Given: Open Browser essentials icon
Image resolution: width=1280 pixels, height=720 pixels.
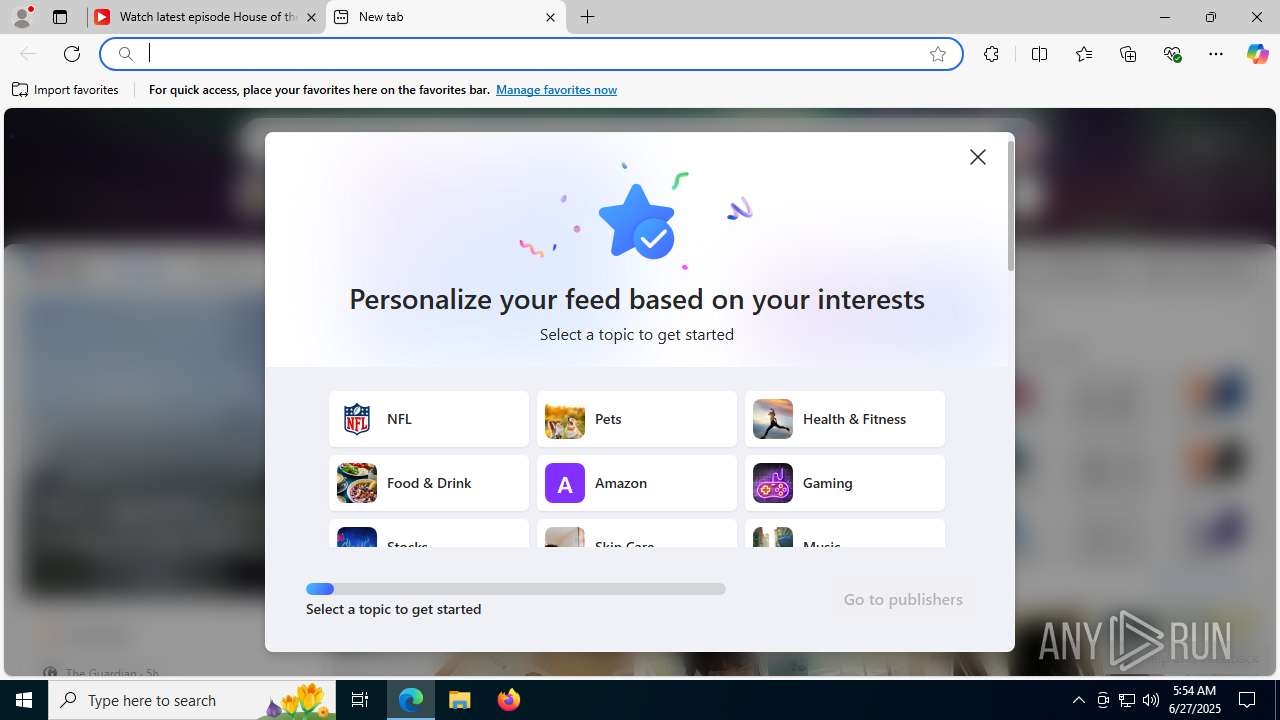Looking at the screenshot, I should [1173, 54].
